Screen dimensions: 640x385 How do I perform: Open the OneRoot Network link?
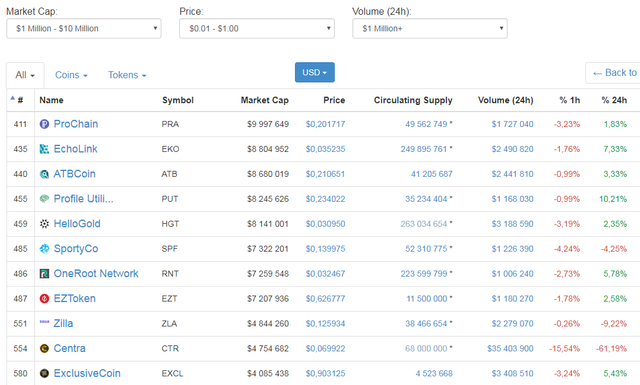96,274
